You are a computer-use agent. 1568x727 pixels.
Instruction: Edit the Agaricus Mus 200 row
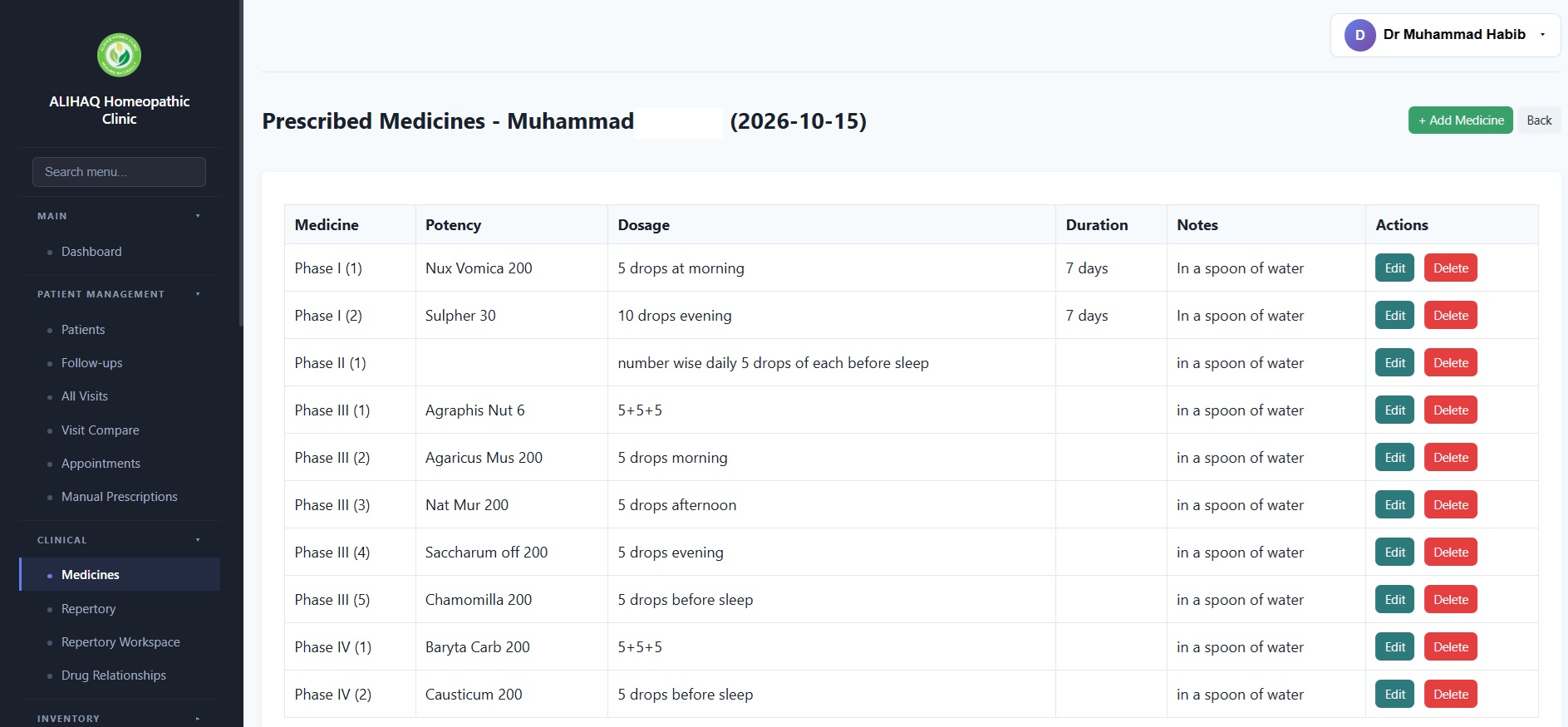pos(1394,458)
